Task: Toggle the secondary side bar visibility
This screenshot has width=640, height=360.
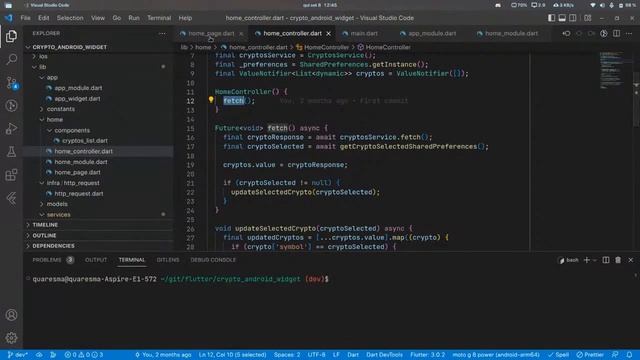Action: [573, 18]
